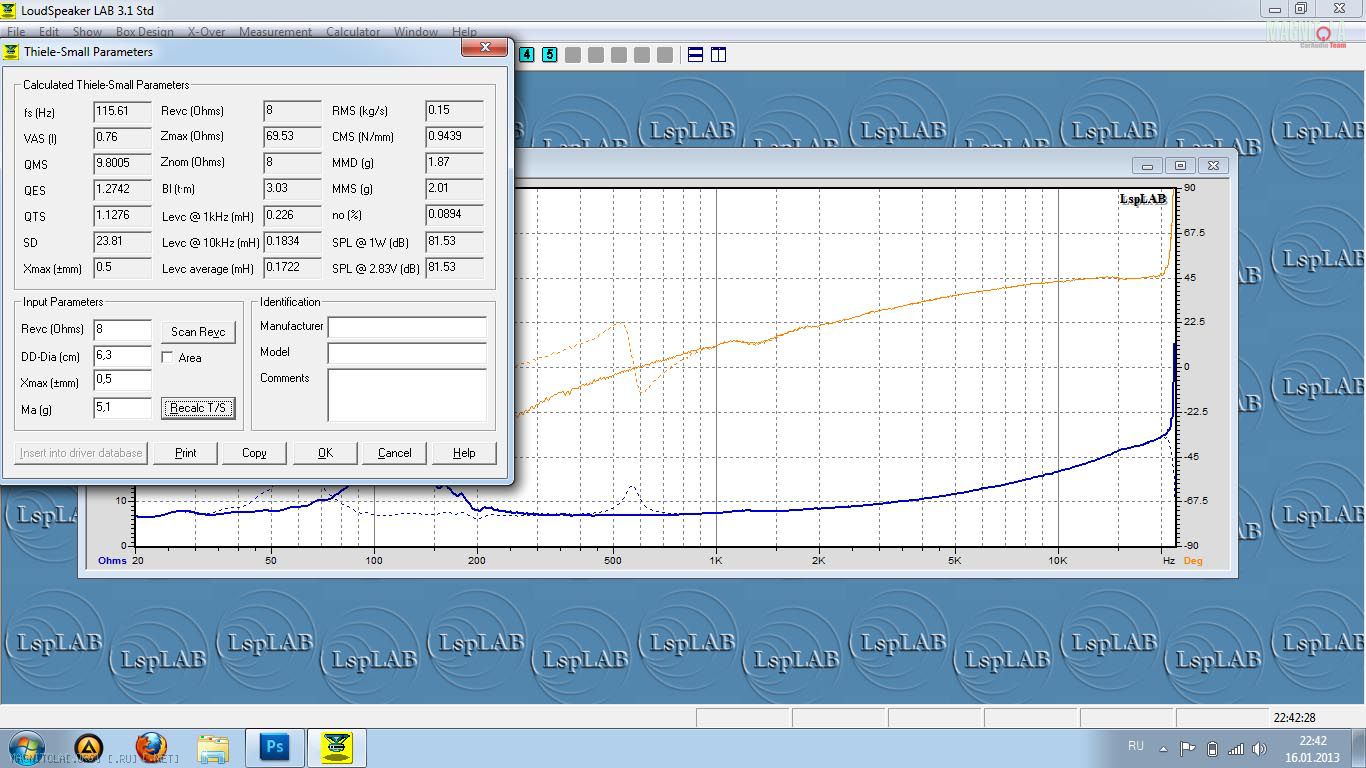Open the orange triangle app in taskbar
The image size is (1366, 768).
(x=89, y=748)
